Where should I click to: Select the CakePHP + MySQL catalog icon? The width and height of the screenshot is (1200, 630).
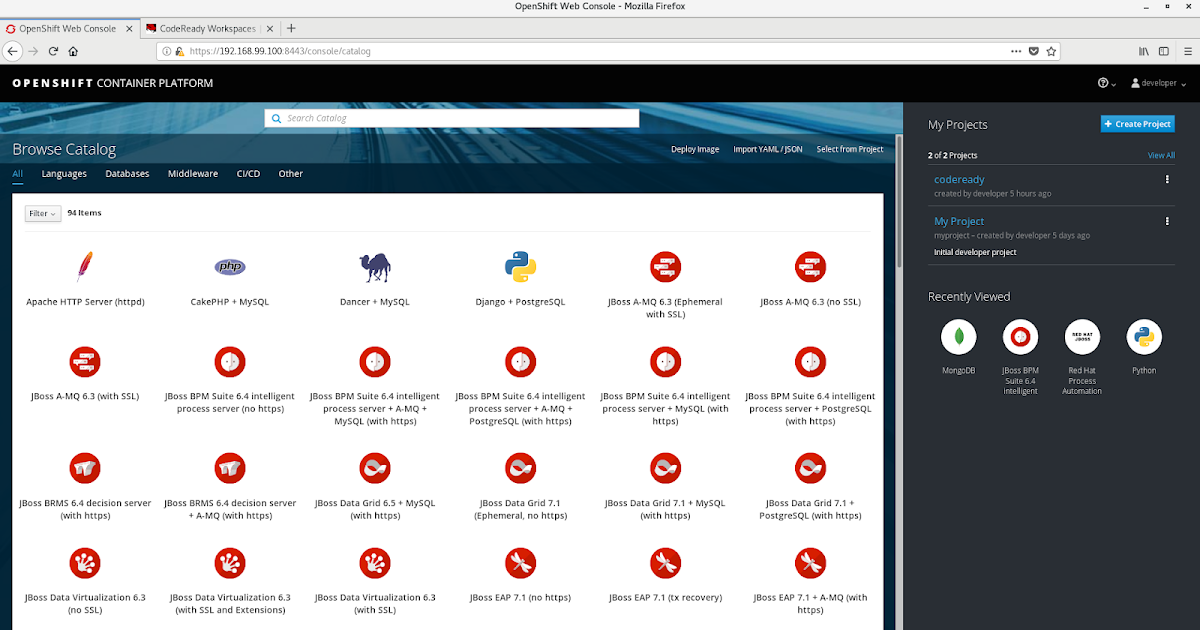tap(230, 267)
